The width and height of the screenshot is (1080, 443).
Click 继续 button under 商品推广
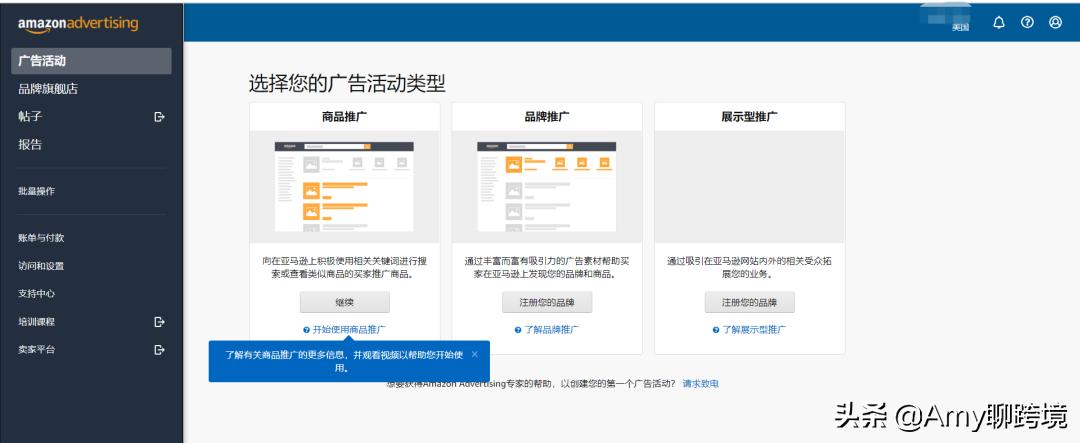(344, 302)
